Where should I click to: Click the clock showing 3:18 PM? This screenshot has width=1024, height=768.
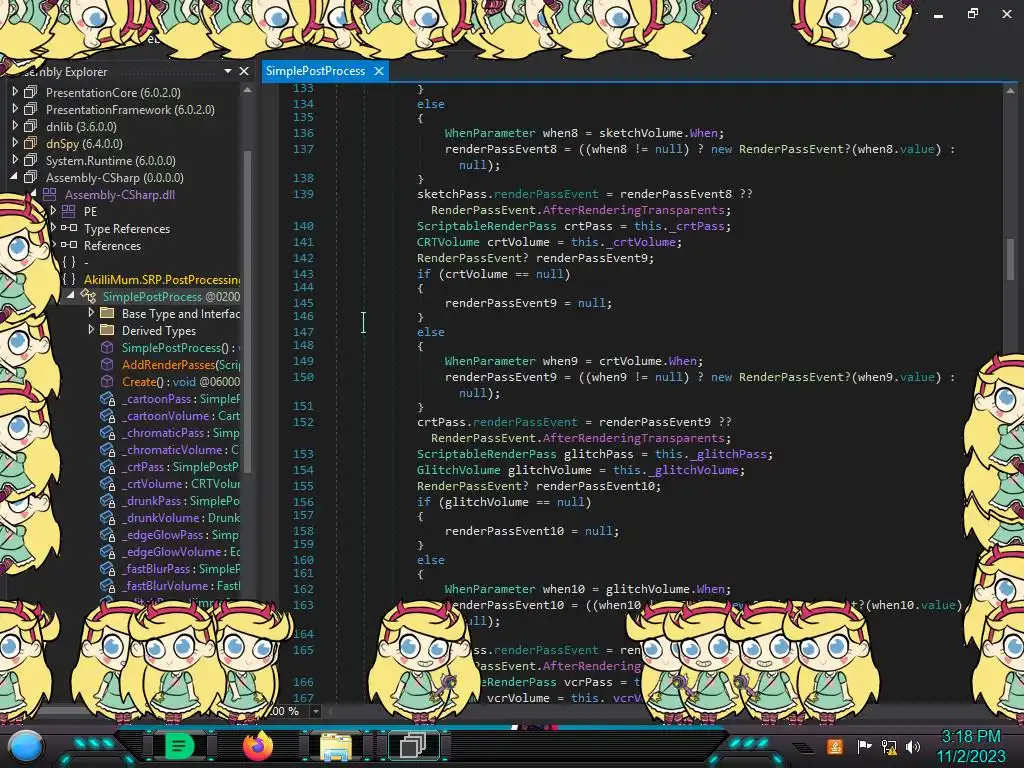970,737
